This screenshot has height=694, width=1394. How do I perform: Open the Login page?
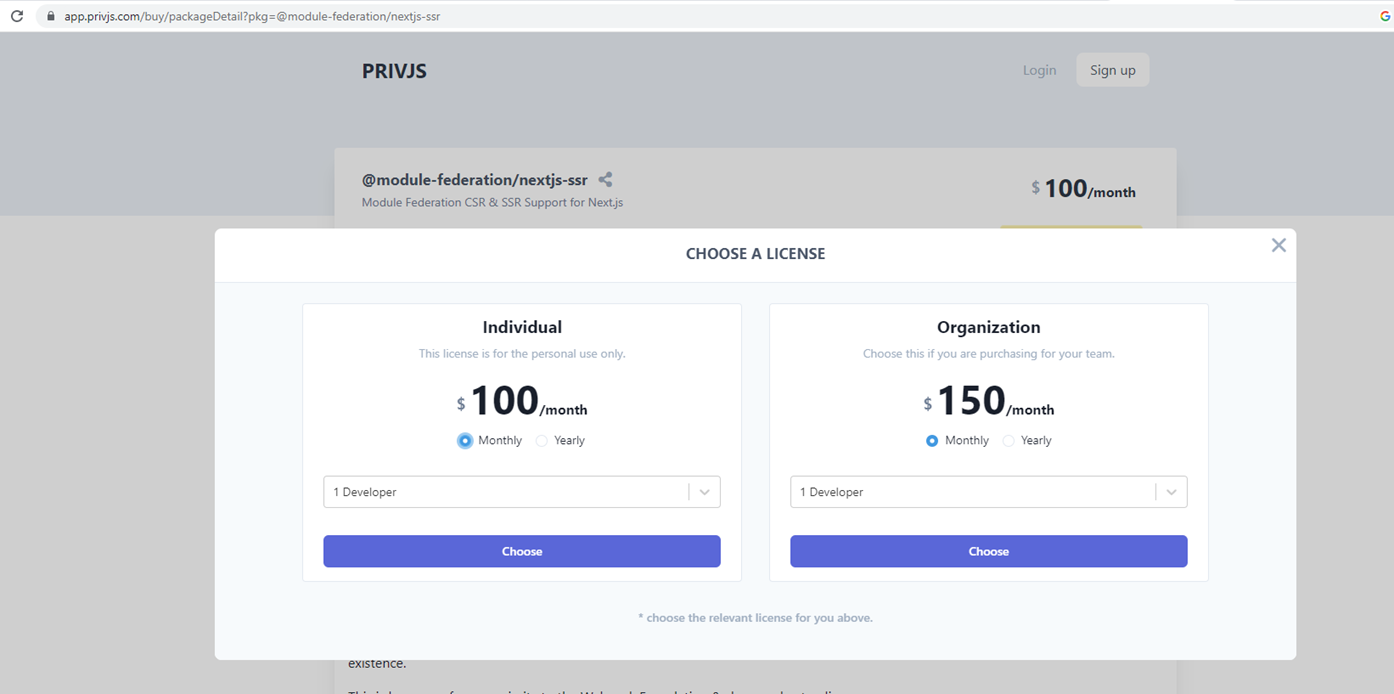click(x=1039, y=70)
